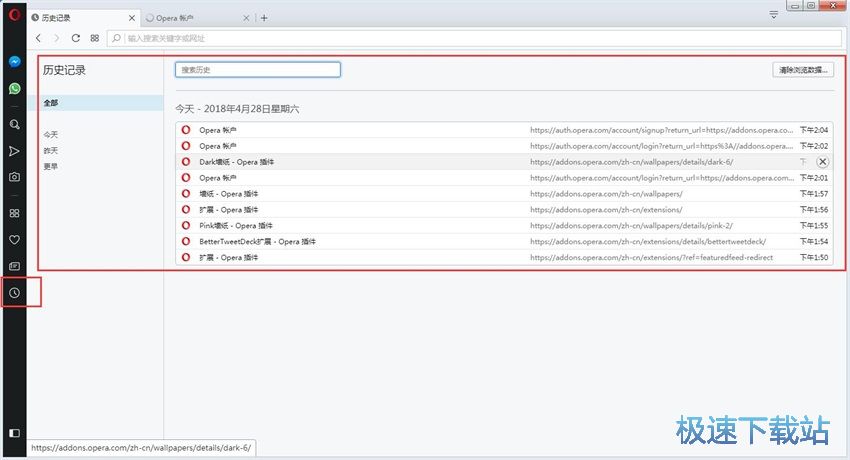The height and width of the screenshot is (460, 850).
Task: Click the Opera icon beside Pink壁纸 entry
Action: pyautogui.click(x=186, y=225)
